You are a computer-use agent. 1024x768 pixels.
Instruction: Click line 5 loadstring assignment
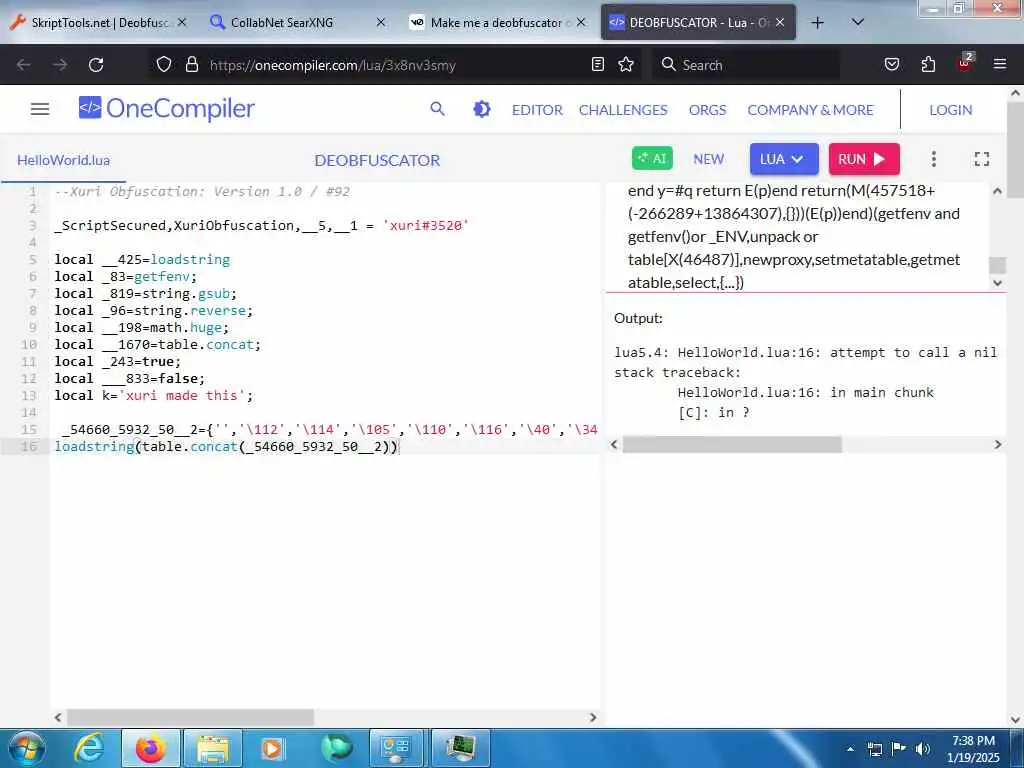click(142, 260)
